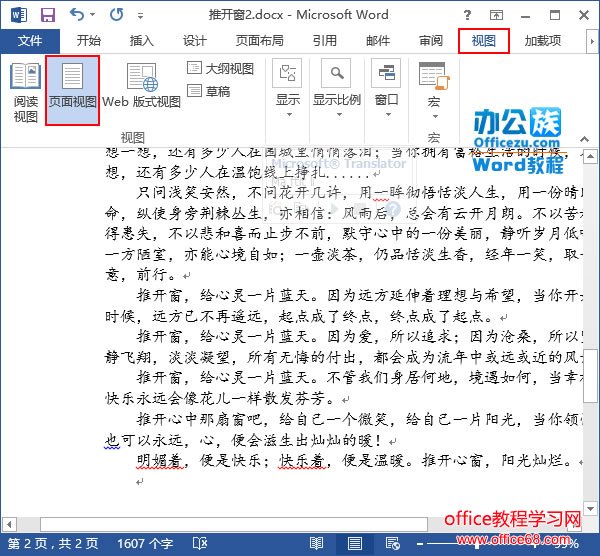600x556 pixels.
Task: Click the horizontal scrollbar left arrow
Action: [8, 524]
